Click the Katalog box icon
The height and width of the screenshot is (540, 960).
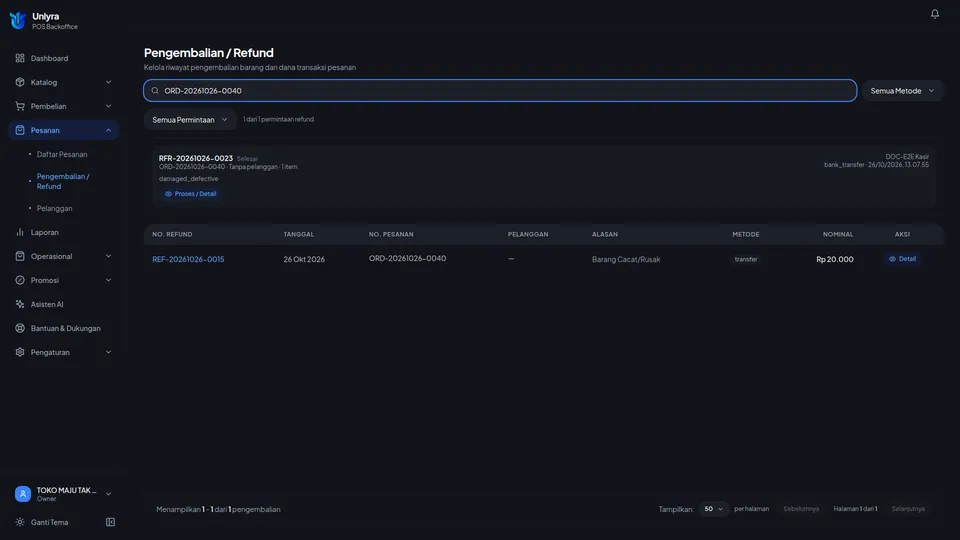pos(20,82)
